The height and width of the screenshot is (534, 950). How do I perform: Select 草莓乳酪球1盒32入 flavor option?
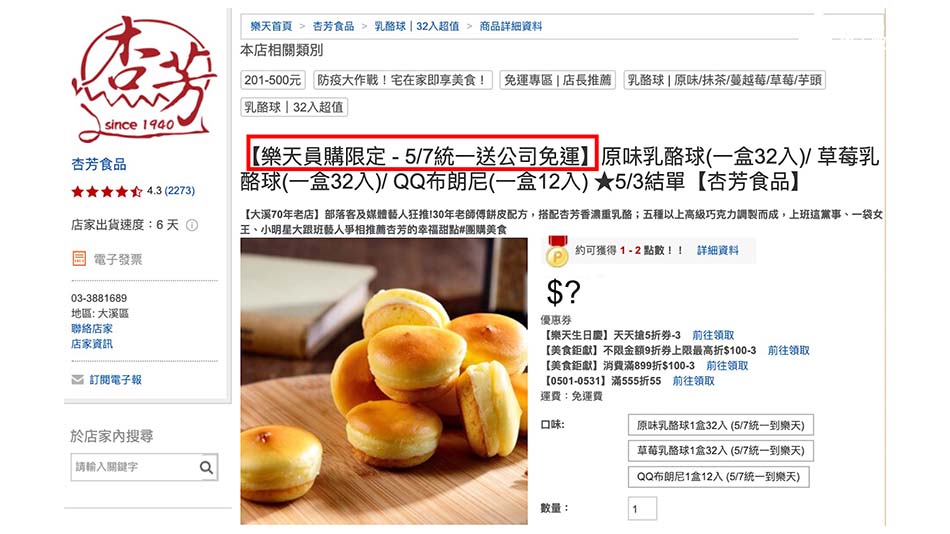coord(720,451)
